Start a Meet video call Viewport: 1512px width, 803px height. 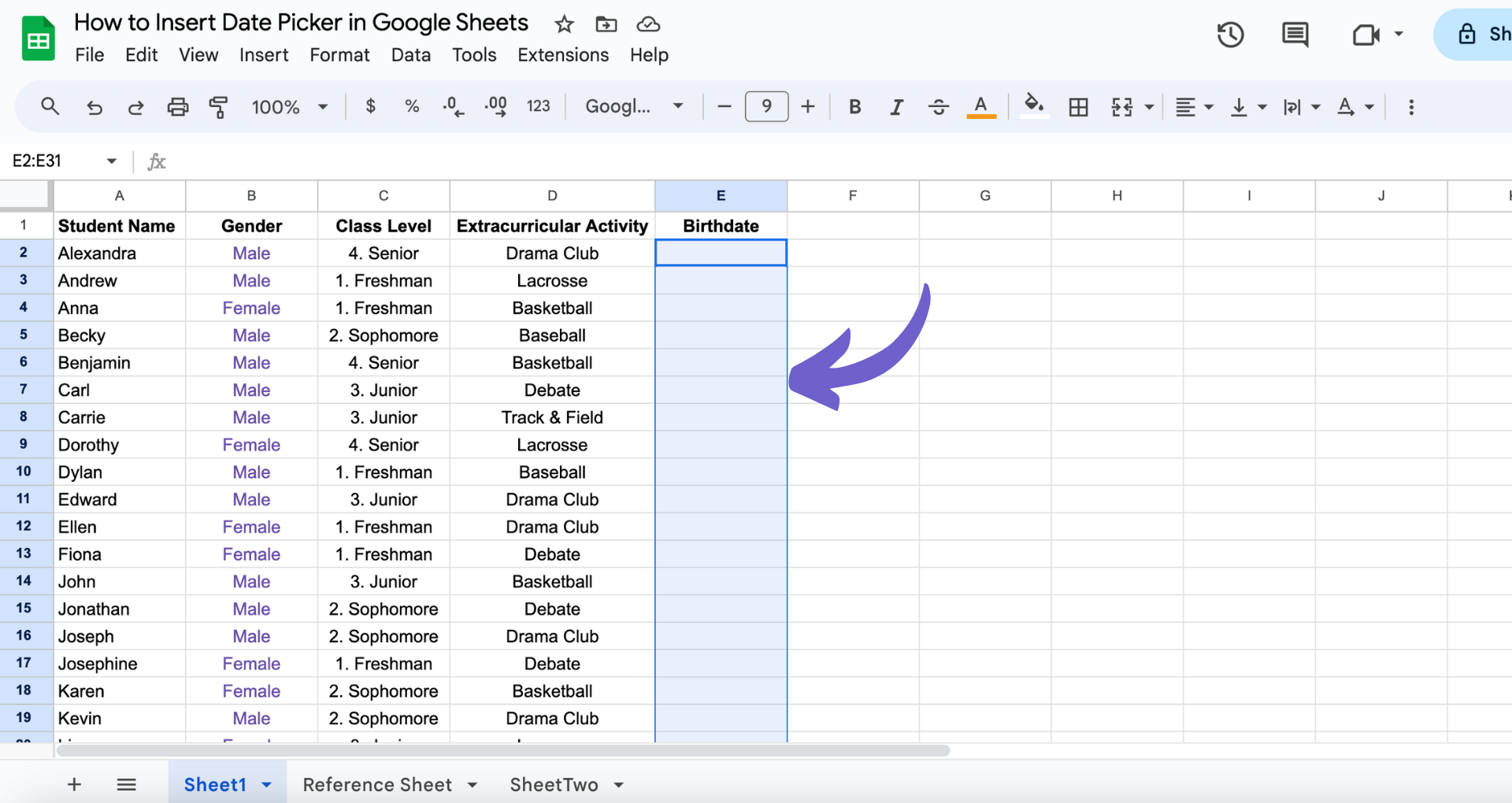tap(1366, 35)
